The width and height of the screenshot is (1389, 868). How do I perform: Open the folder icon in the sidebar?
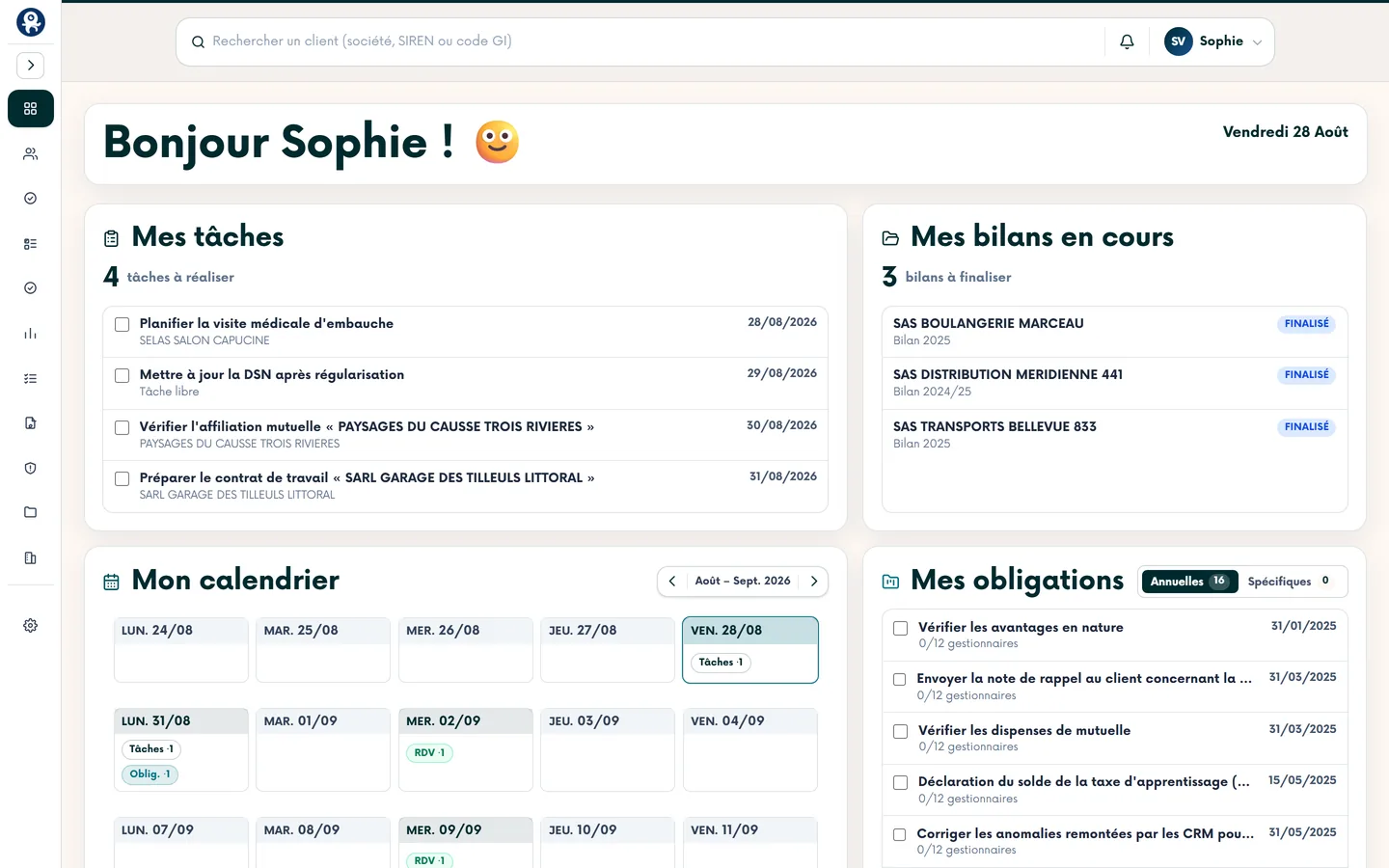31,512
